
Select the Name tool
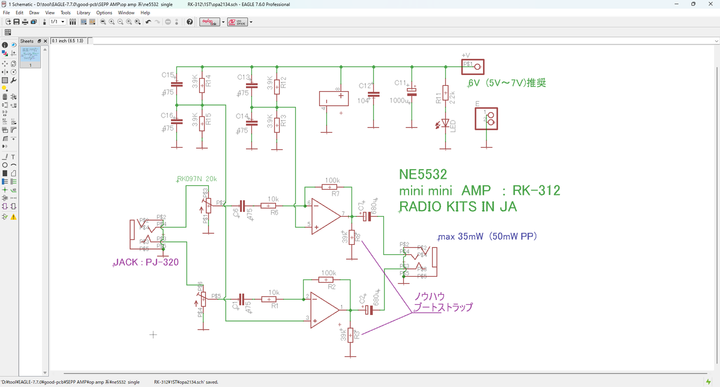5,122
